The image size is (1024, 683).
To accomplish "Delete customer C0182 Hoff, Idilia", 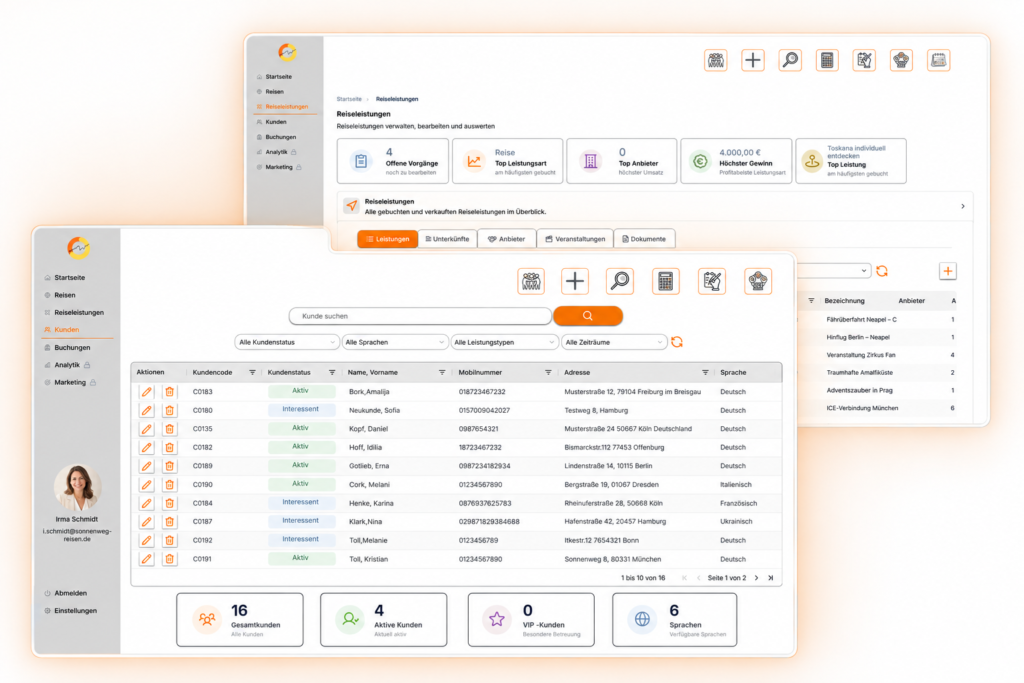I will [x=169, y=447].
